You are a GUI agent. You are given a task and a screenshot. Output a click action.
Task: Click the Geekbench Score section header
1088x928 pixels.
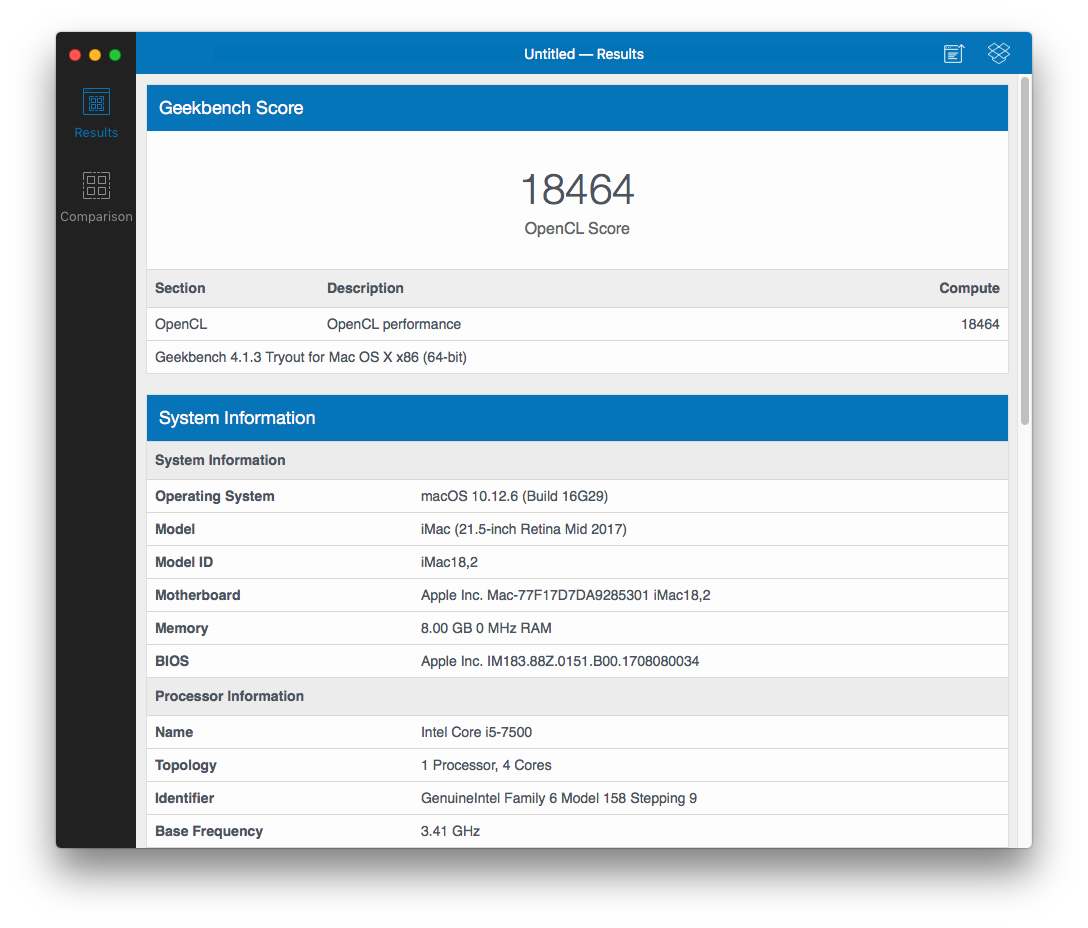click(x=231, y=108)
